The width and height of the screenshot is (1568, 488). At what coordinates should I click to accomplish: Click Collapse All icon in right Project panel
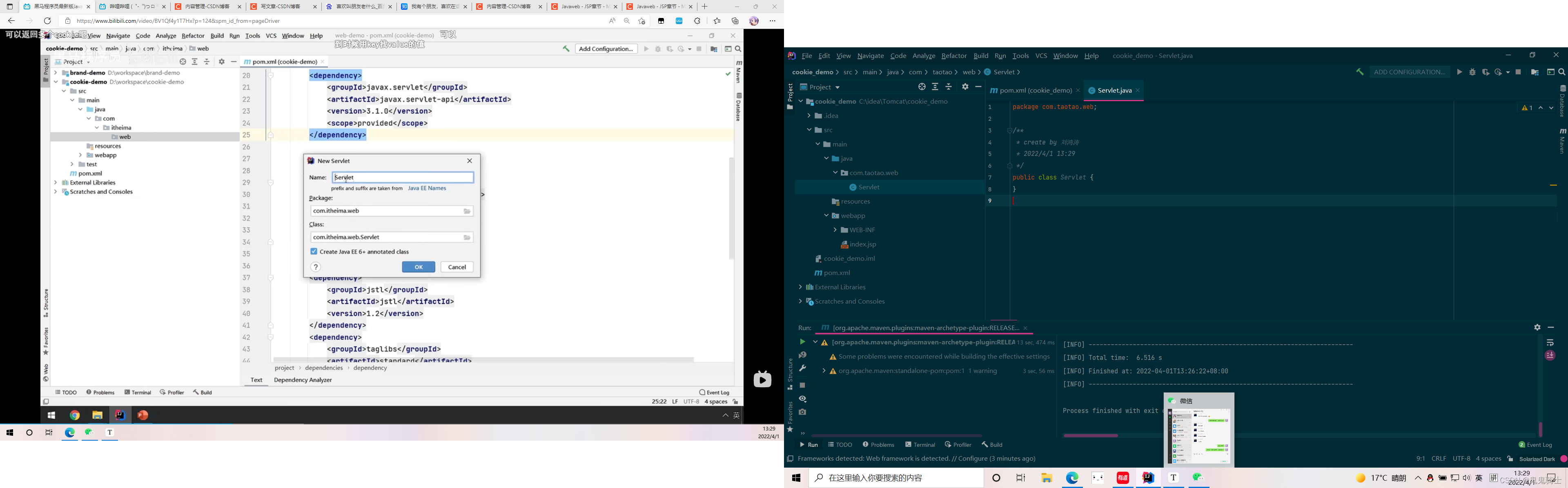[x=948, y=87]
